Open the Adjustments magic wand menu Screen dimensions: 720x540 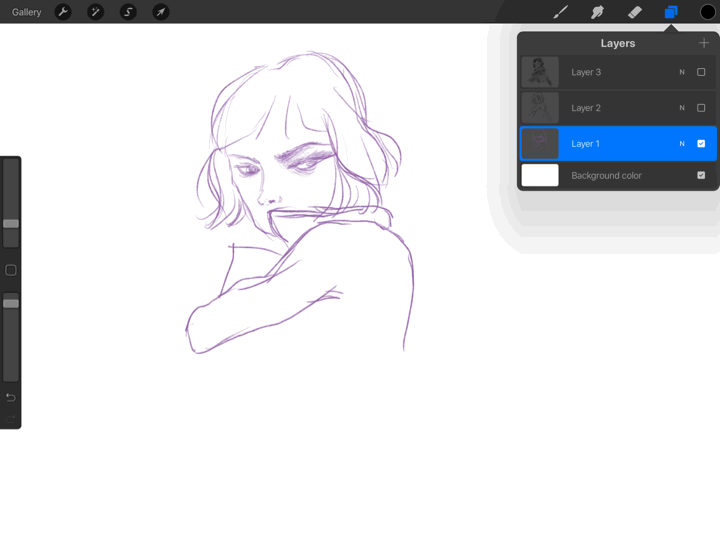coord(96,12)
